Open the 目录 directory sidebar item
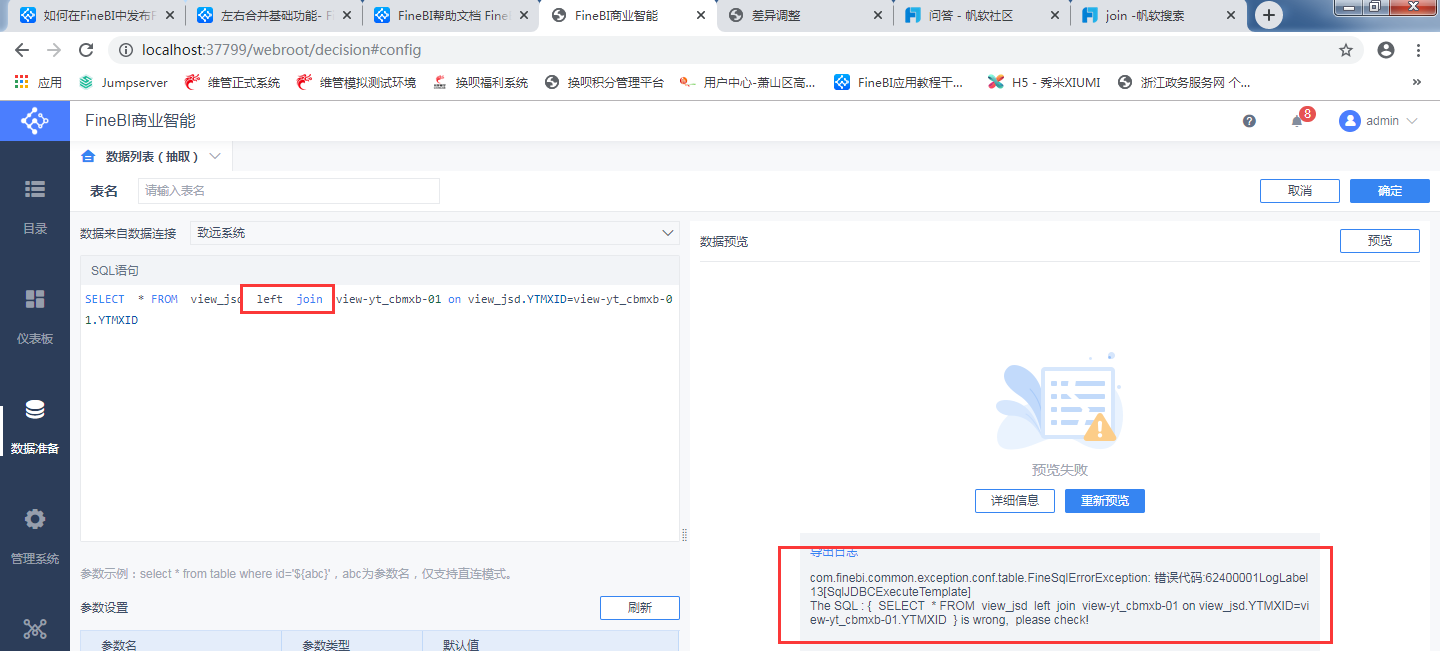 tap(35, 207)
